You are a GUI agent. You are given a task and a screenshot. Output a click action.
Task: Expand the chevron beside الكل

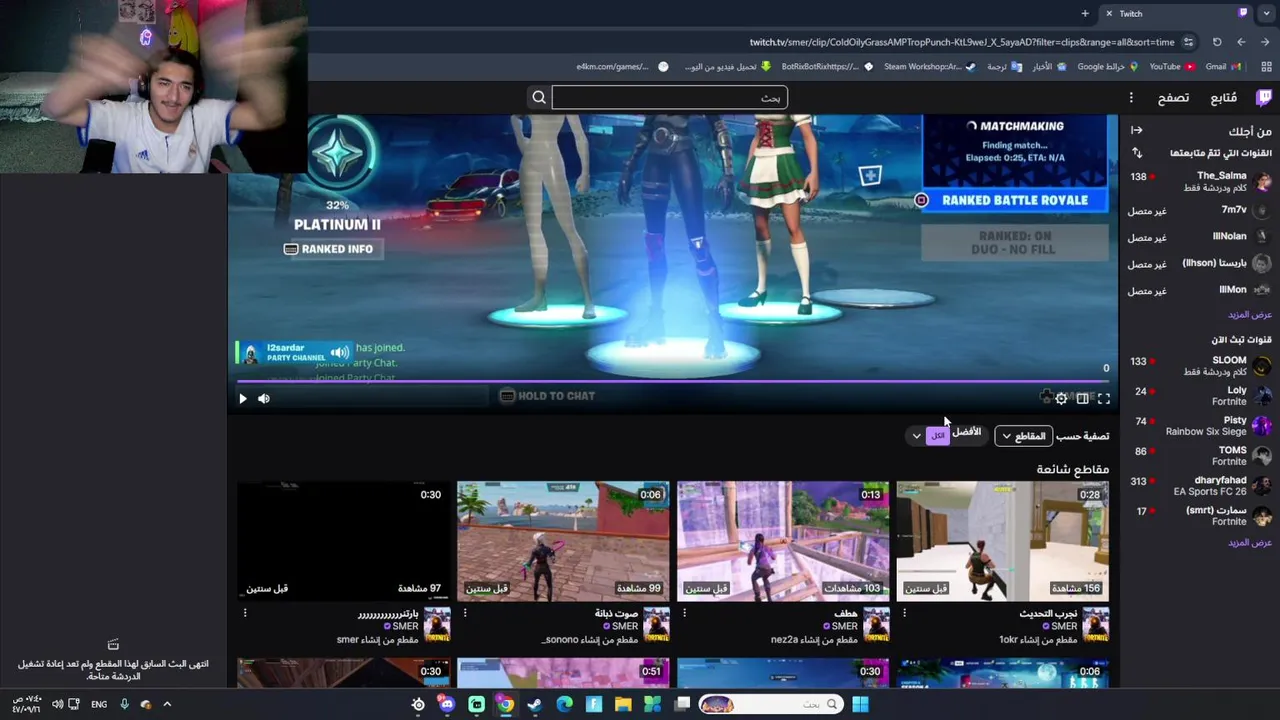pos(916,436)
